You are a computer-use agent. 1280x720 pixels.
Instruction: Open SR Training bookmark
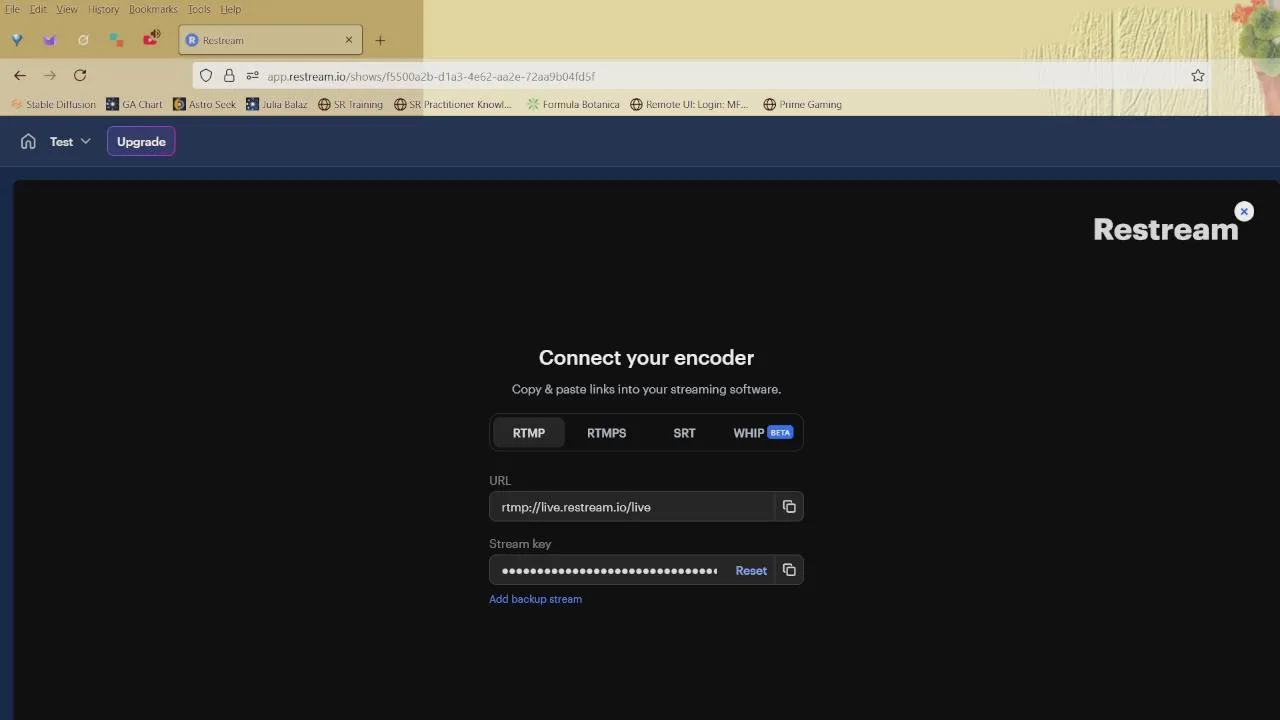pos(350,104)
